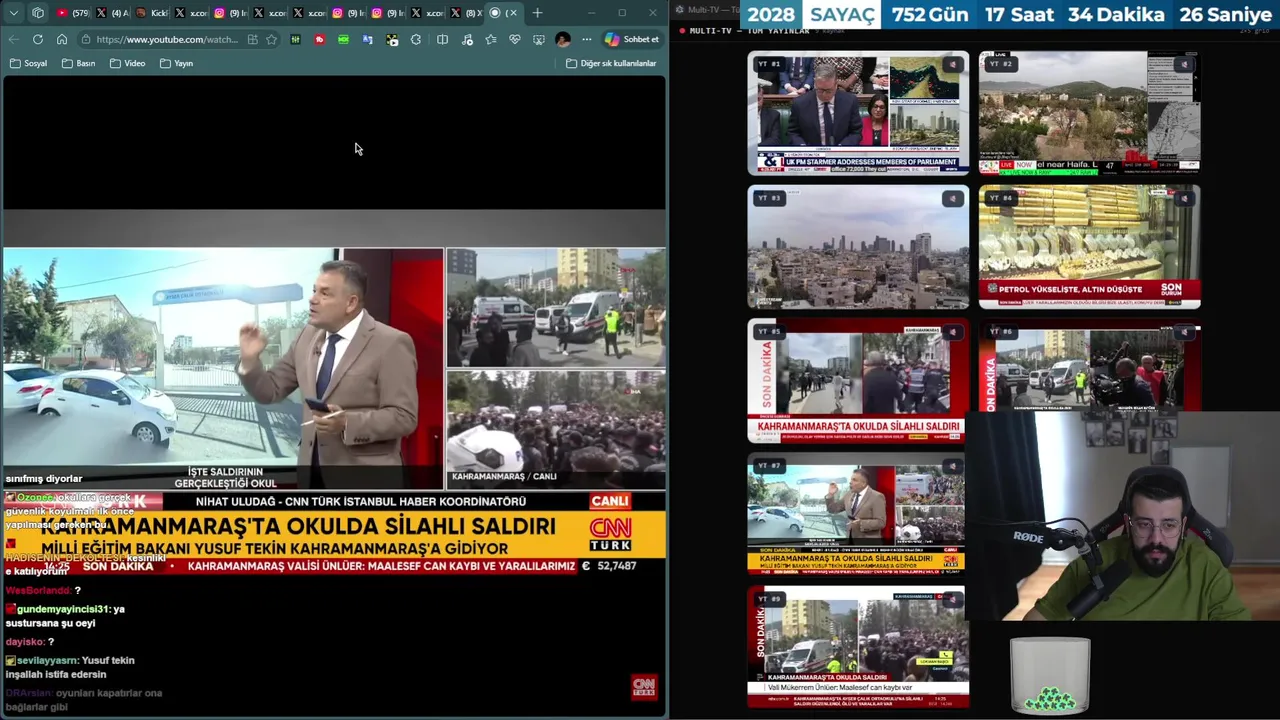Open Copilot Sohbet et button
This screenshot has width=1280, height=720.
[632, 39]
